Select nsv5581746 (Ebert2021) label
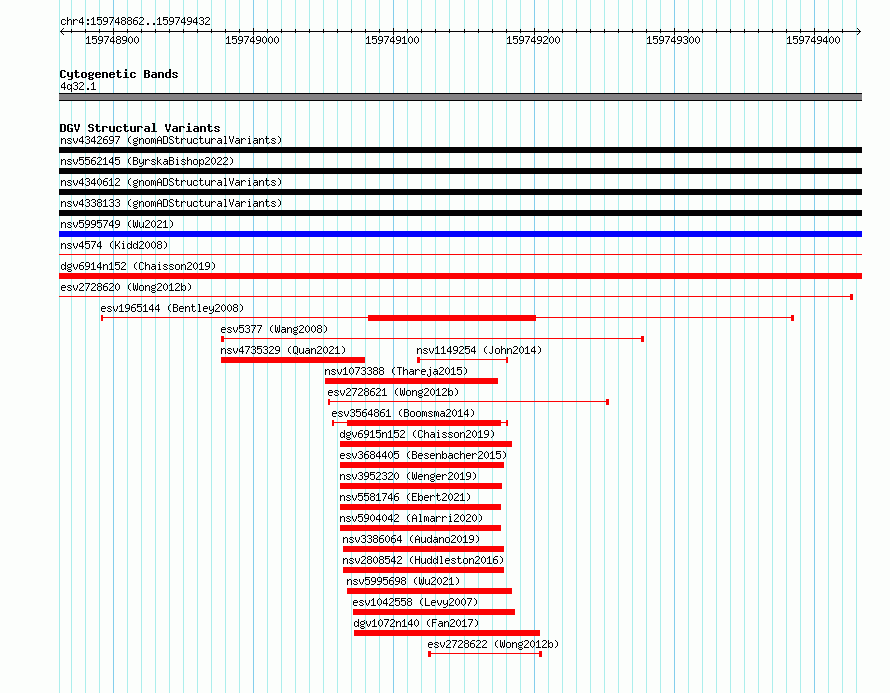 tap(405, 497)
